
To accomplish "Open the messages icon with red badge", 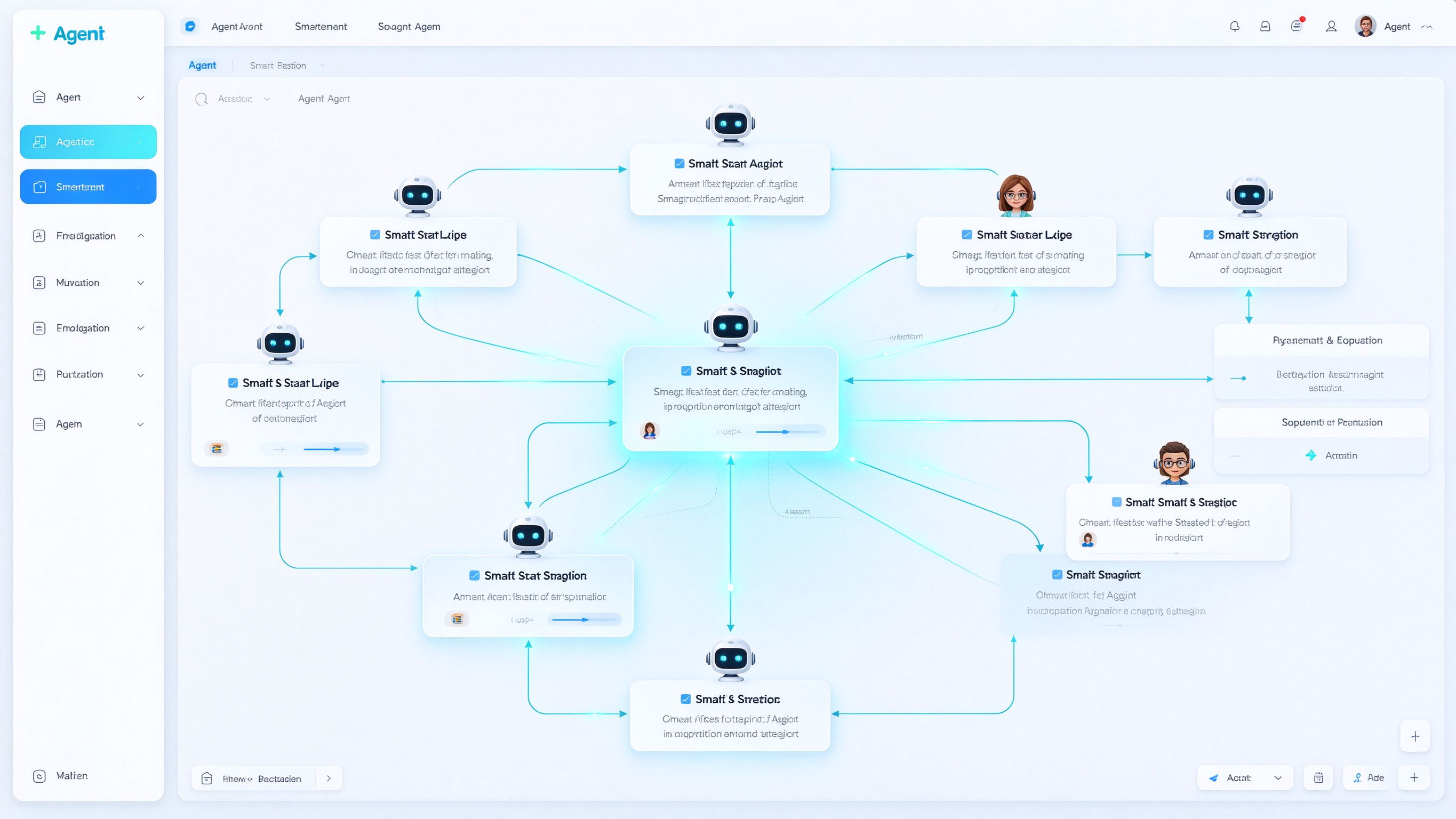I will [1297, 26].
